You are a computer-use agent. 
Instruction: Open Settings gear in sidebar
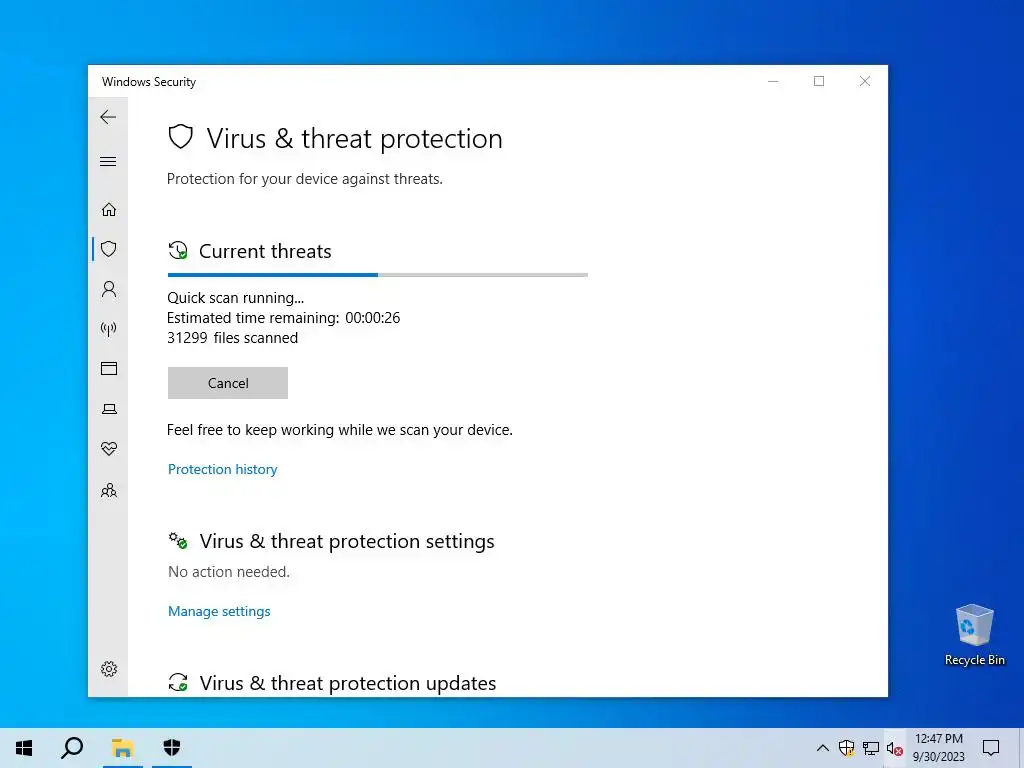(108, 669)
